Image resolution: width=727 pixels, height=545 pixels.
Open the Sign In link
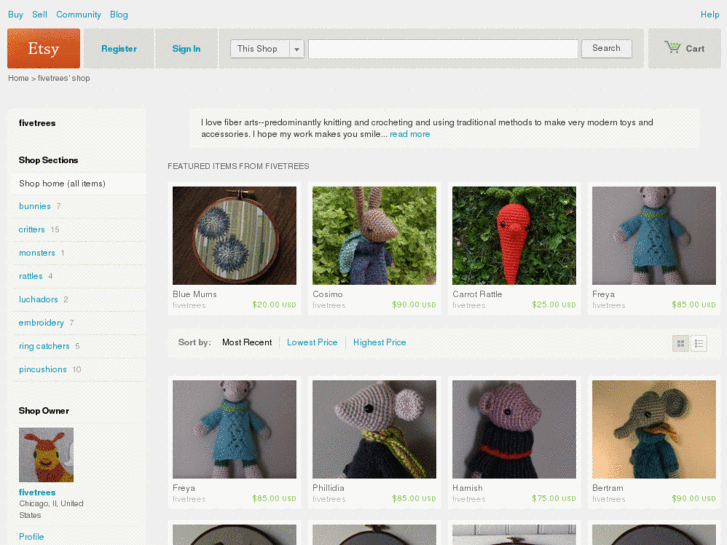(186, 49)
